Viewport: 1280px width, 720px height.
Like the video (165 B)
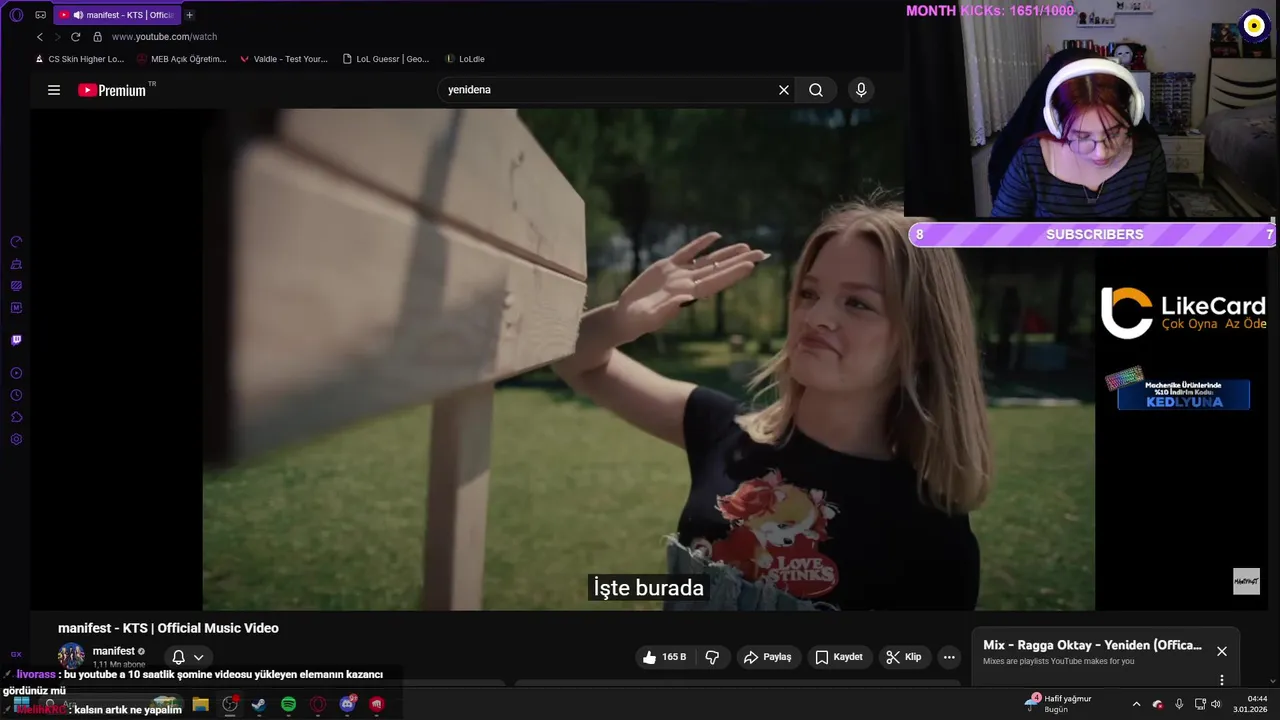[x=665, y=657]
